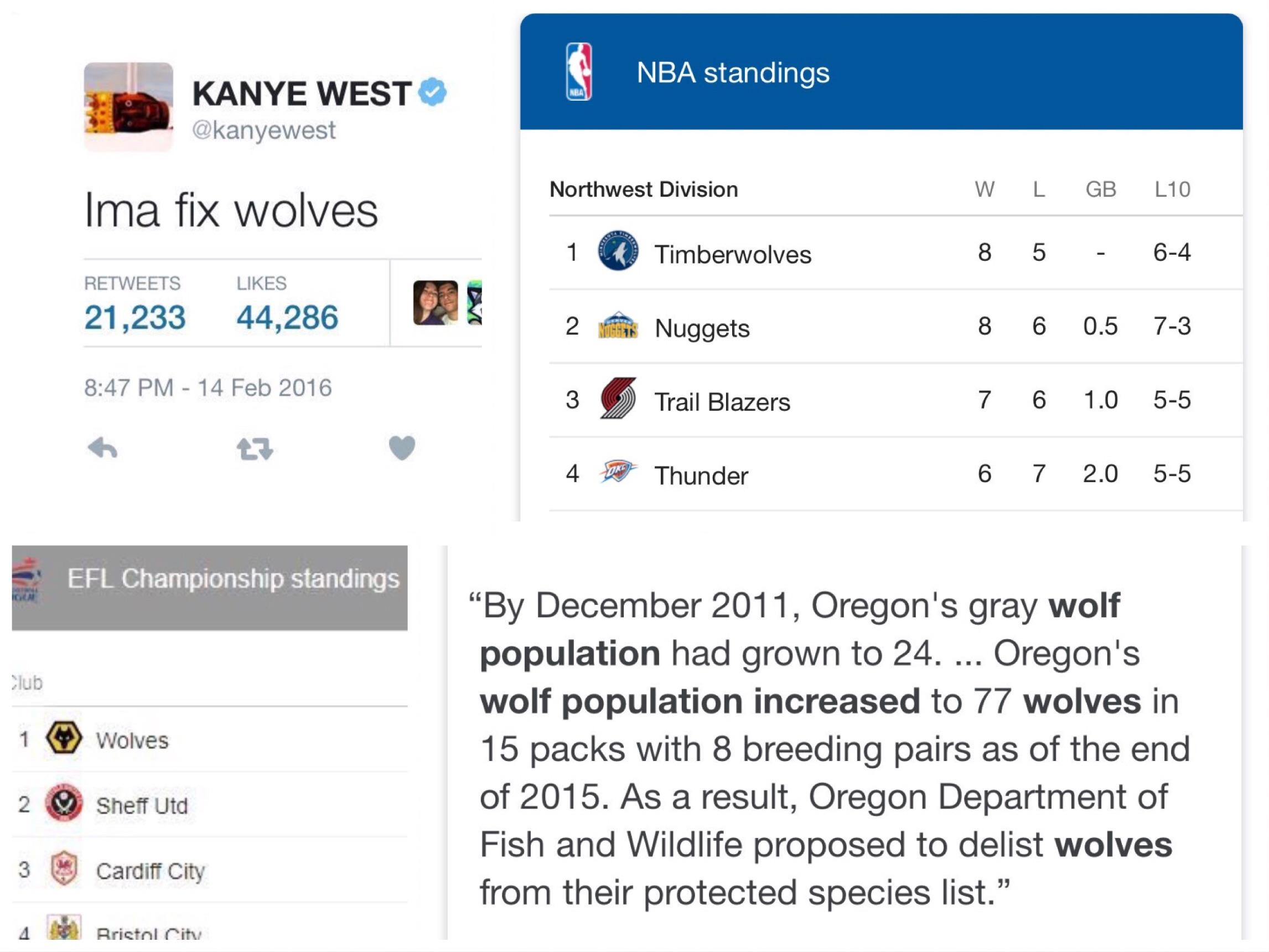Click the Timberwolves team logo
The width and height of the screenshot is (1269, 952).
click(x=618, y=251)
